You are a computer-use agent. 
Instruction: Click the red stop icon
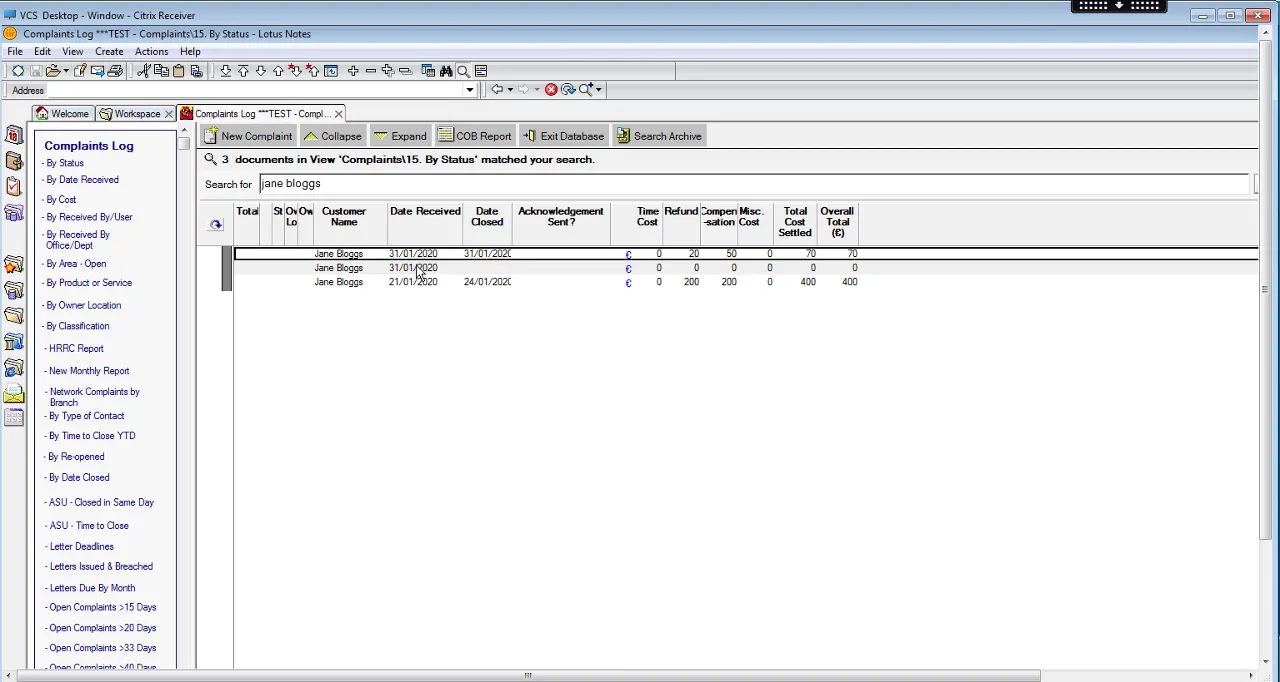551,90
